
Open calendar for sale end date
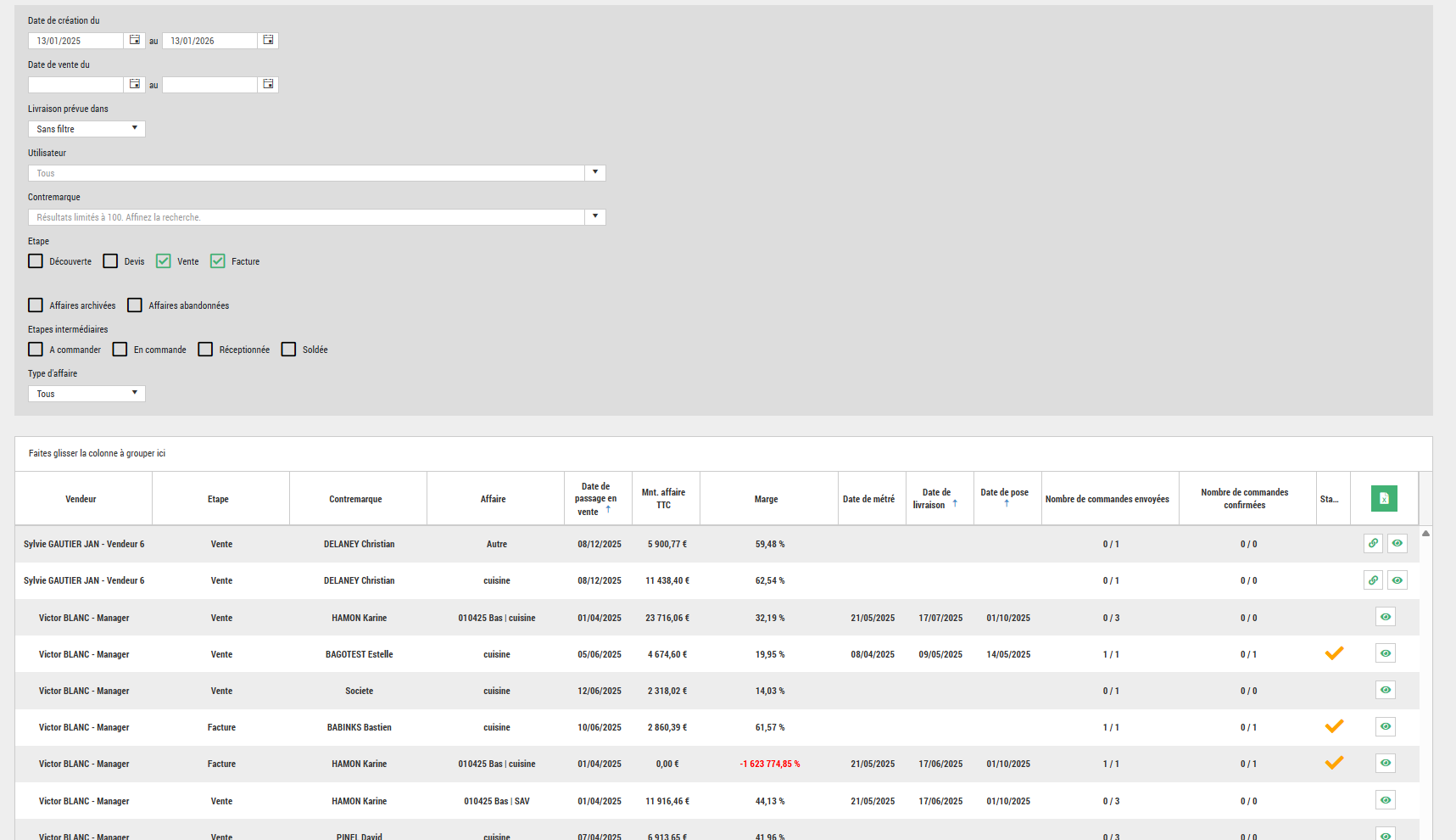268,84
